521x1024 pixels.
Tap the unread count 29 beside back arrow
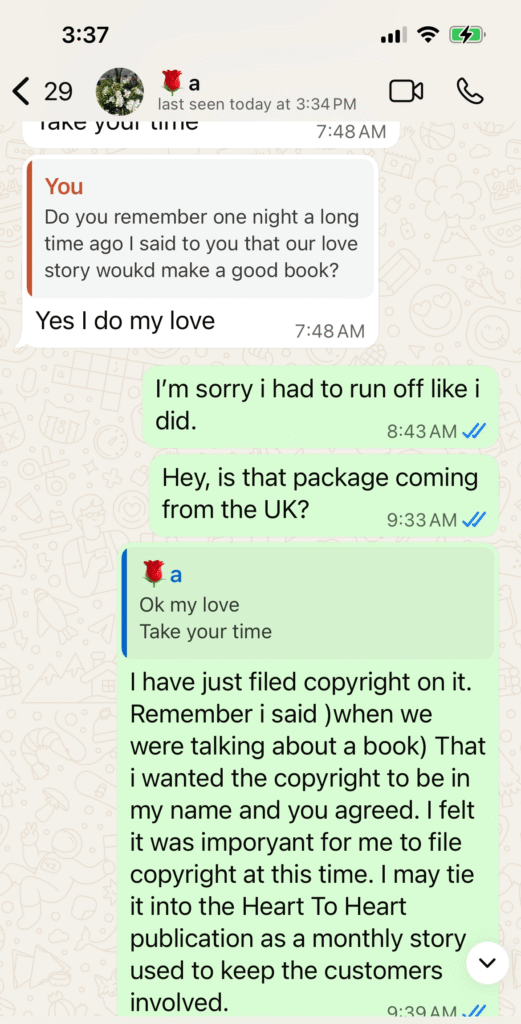(x=58, y=92)
